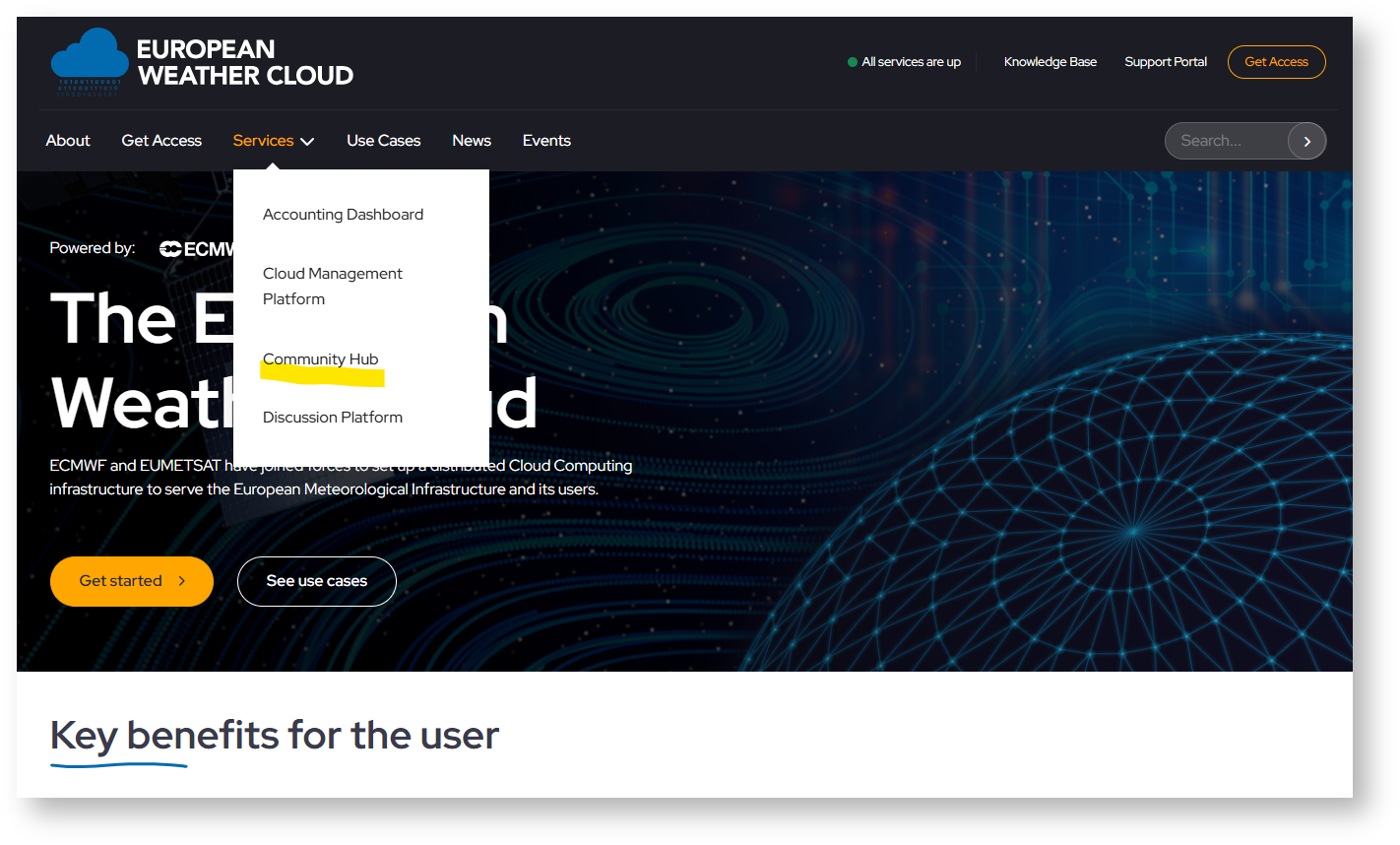Open the Events page
This screenshot has width=1400, height=845.
tap(546, 141)
